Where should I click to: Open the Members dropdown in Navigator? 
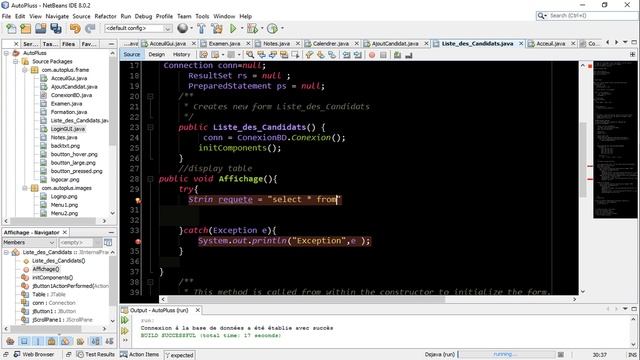pos(29,242)
